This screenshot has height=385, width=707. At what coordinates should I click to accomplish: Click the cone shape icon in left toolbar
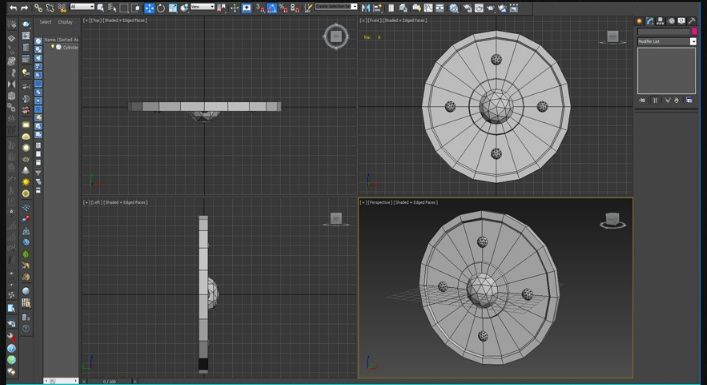pyautogui.click(x=26, y=170)
